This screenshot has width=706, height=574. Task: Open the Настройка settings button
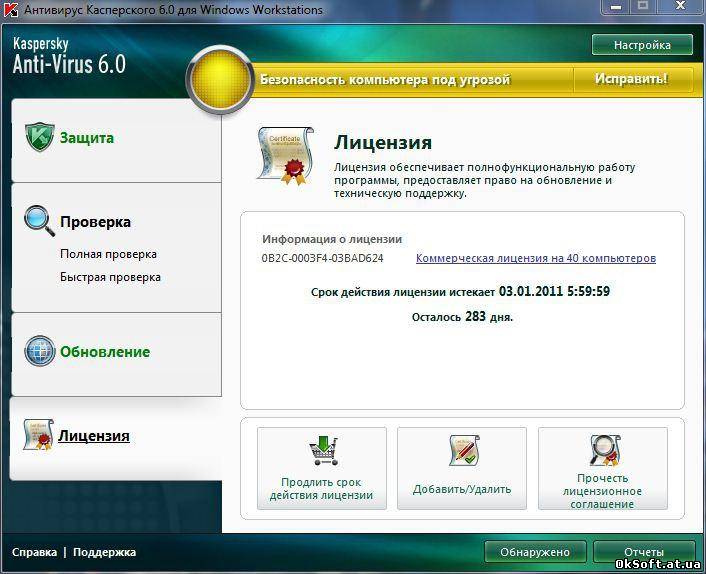642,45
